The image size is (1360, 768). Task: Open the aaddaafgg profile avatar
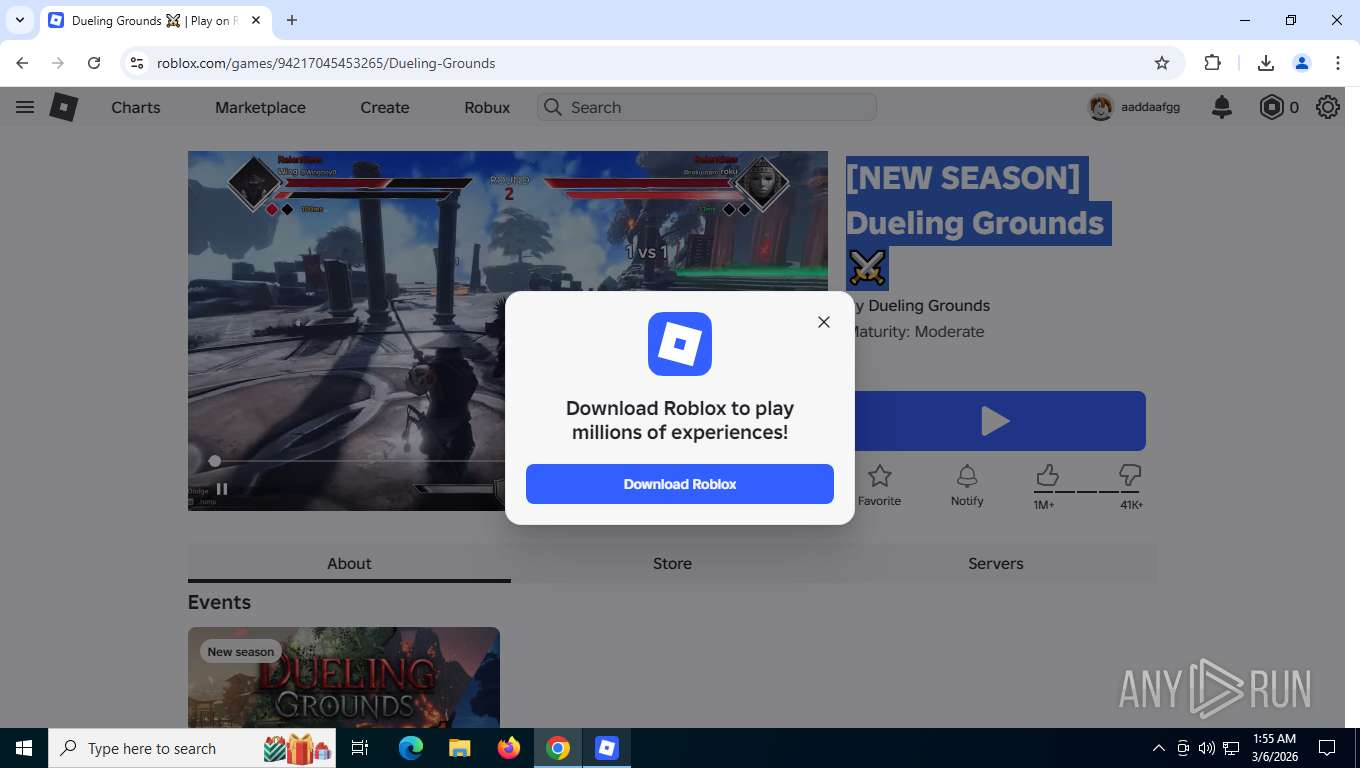1101,107
